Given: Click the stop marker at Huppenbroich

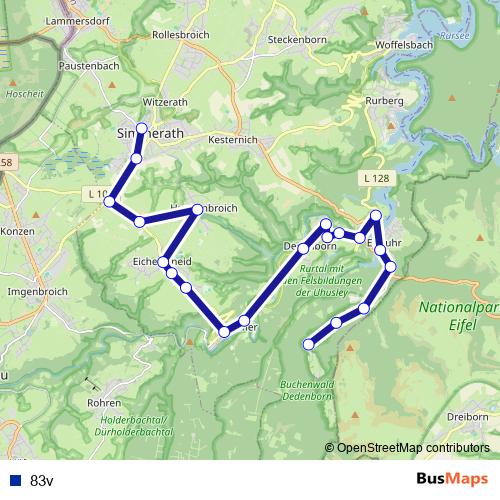Looking at the screenshot, I should pos(198,209).
